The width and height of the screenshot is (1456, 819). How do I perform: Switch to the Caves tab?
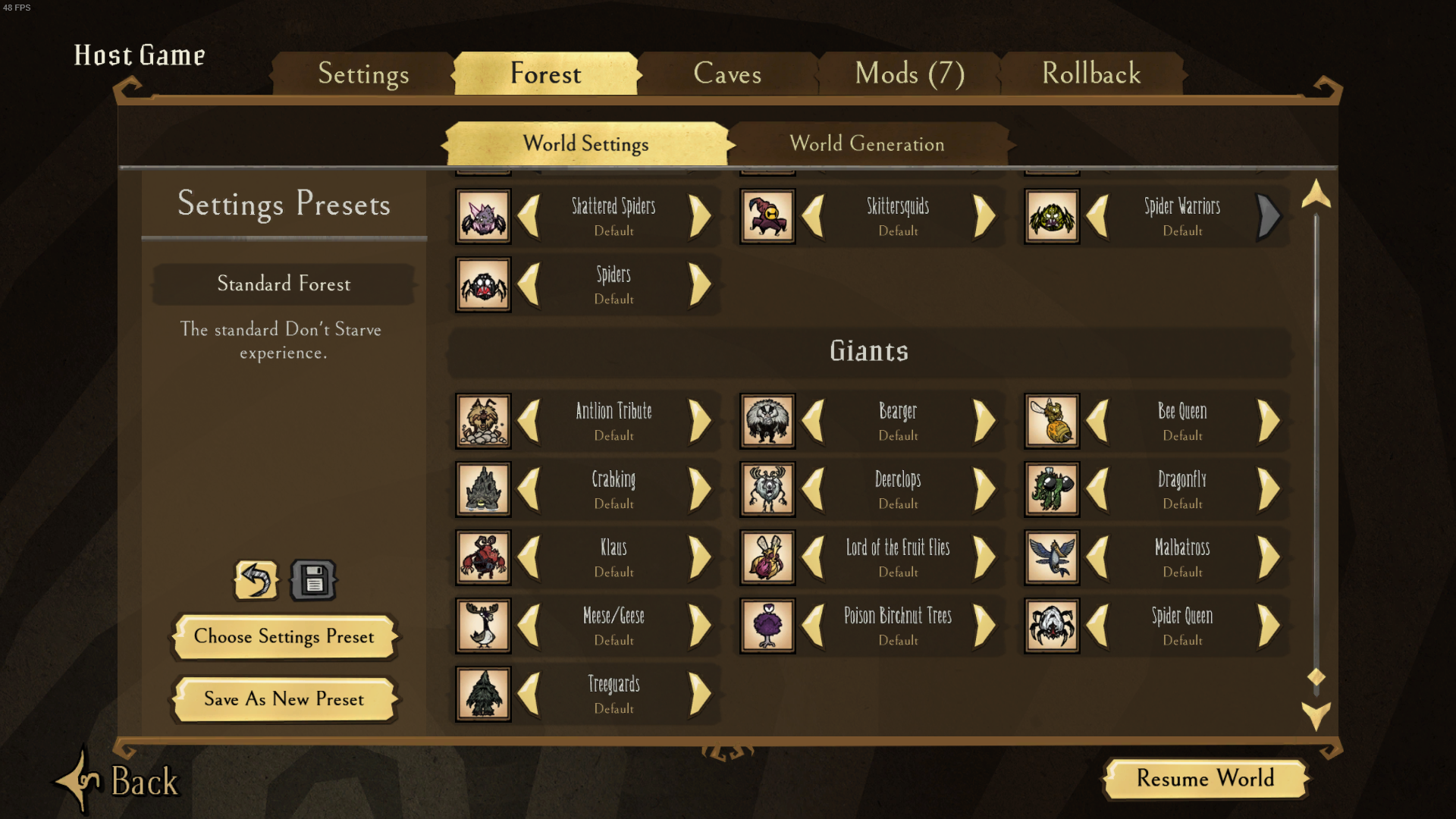coord(727,74)
